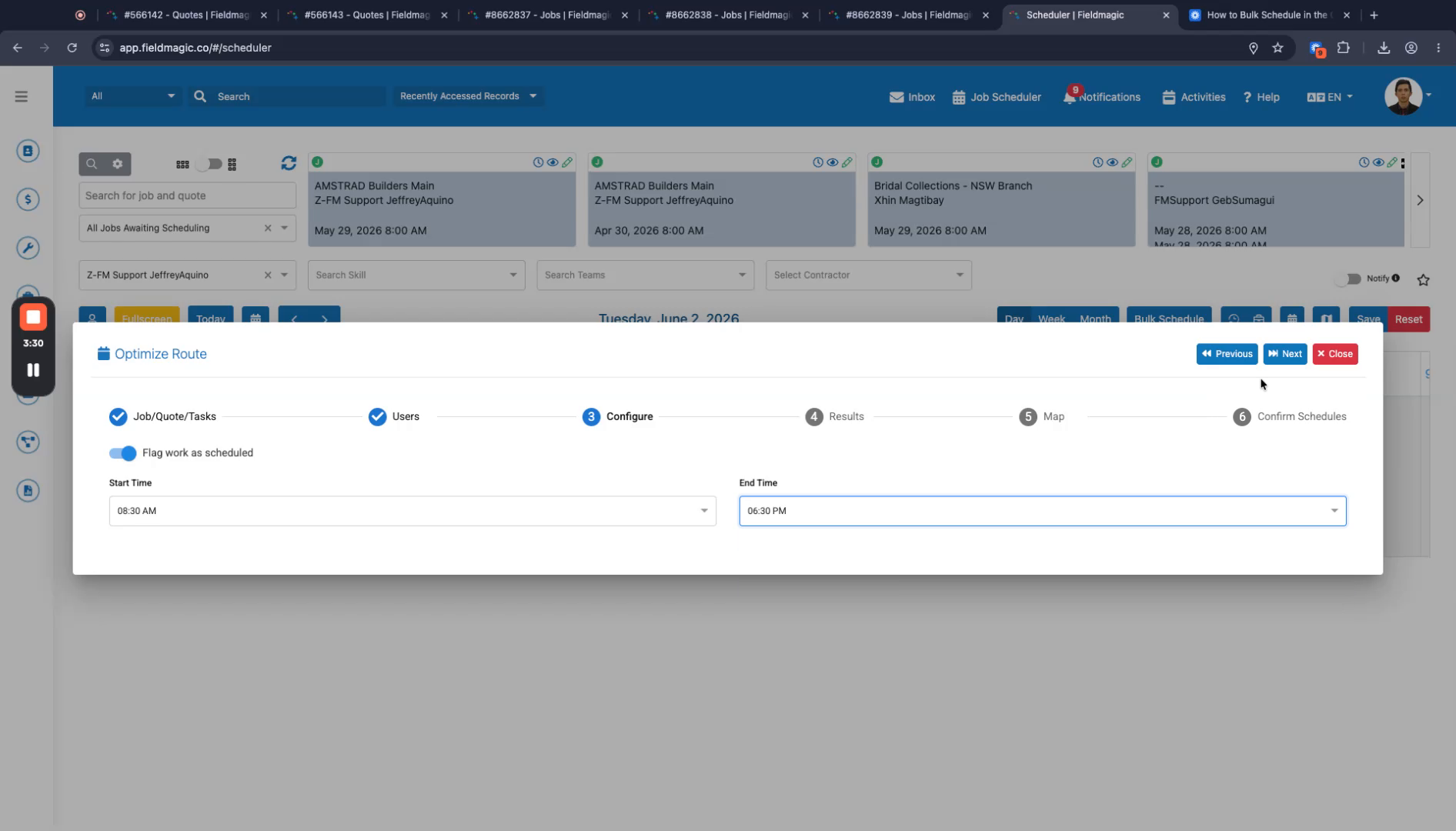
Task: Click the Next button in Optimize Route
Action: (1285, 354)
